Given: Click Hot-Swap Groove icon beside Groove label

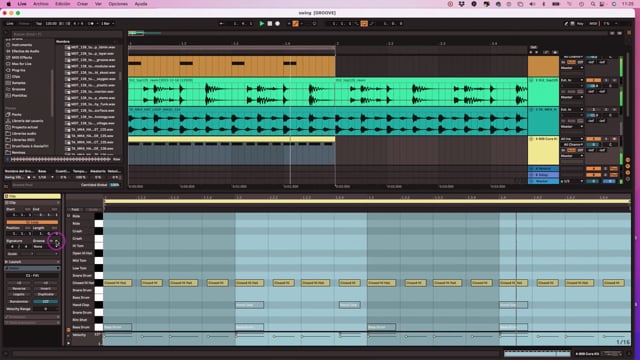Looking at the screenshot, I should tap(51, 241).
